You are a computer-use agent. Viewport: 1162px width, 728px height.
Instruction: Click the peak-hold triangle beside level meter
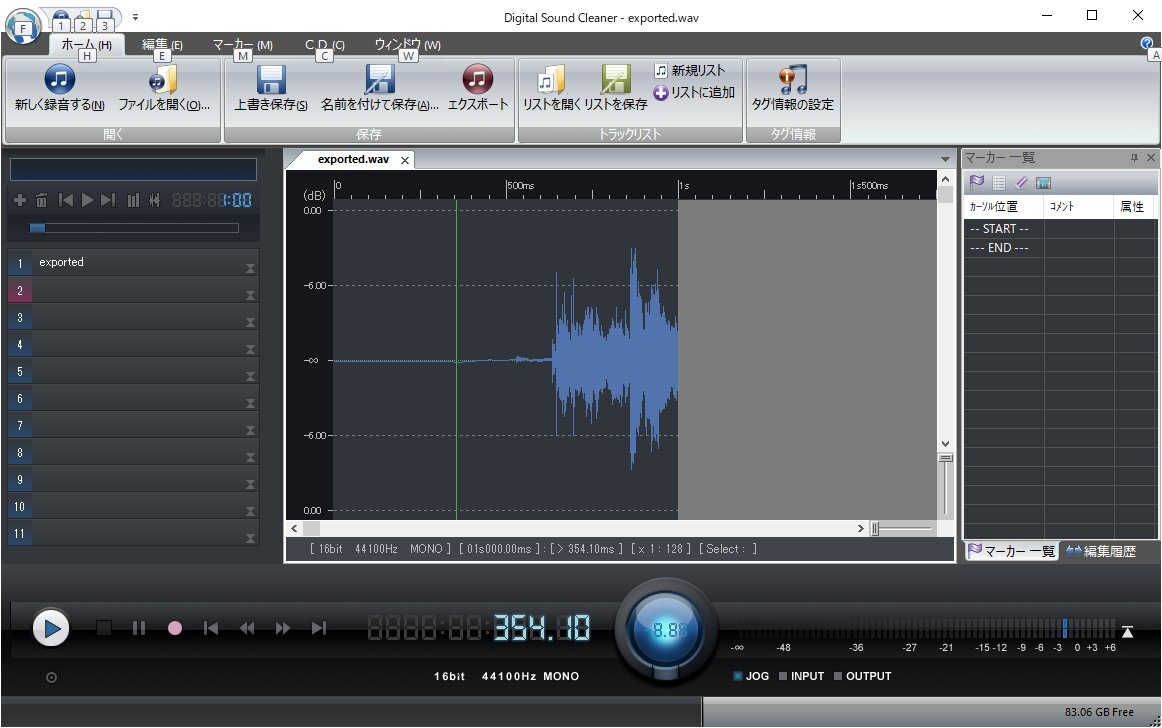pyautogui.click(x=1127, y=632)
